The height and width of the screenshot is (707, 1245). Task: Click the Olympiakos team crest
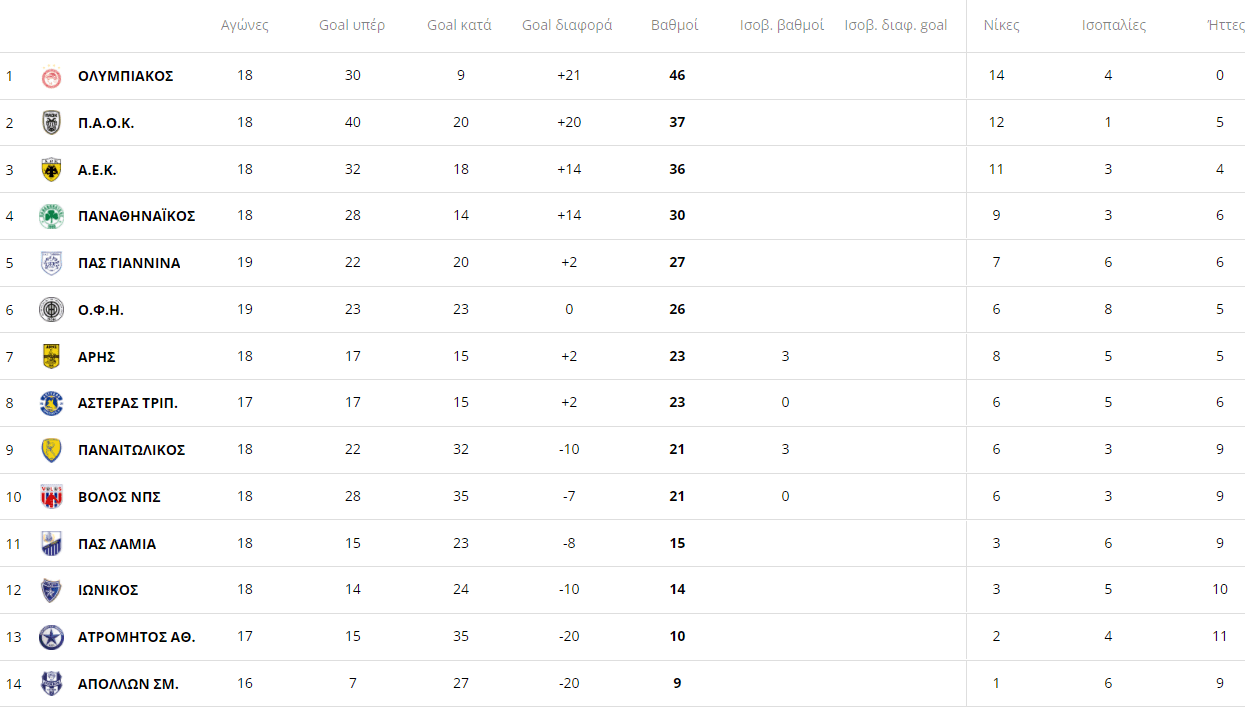point(51,76)
